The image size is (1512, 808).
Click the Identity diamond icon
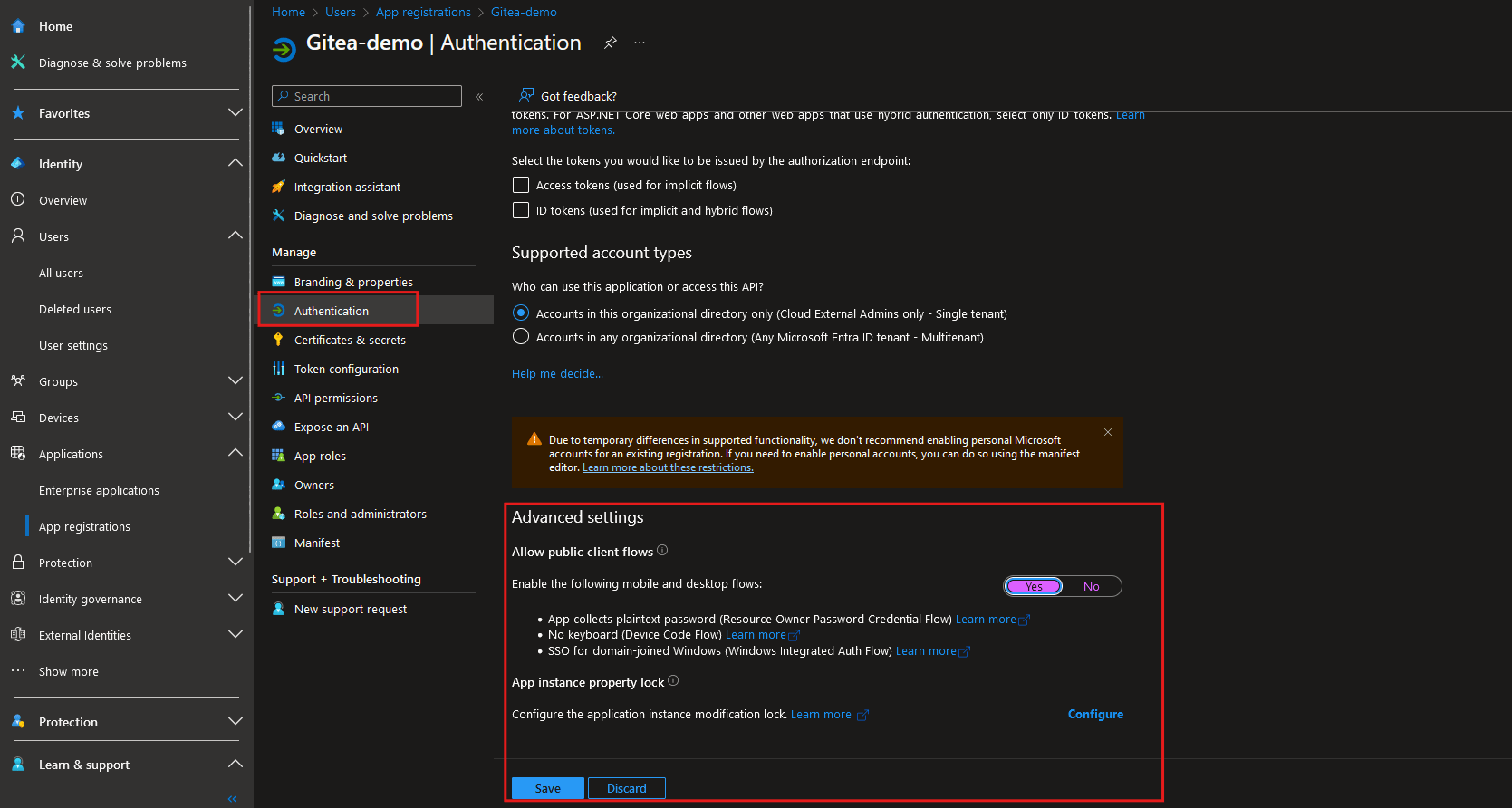[18, 164]
